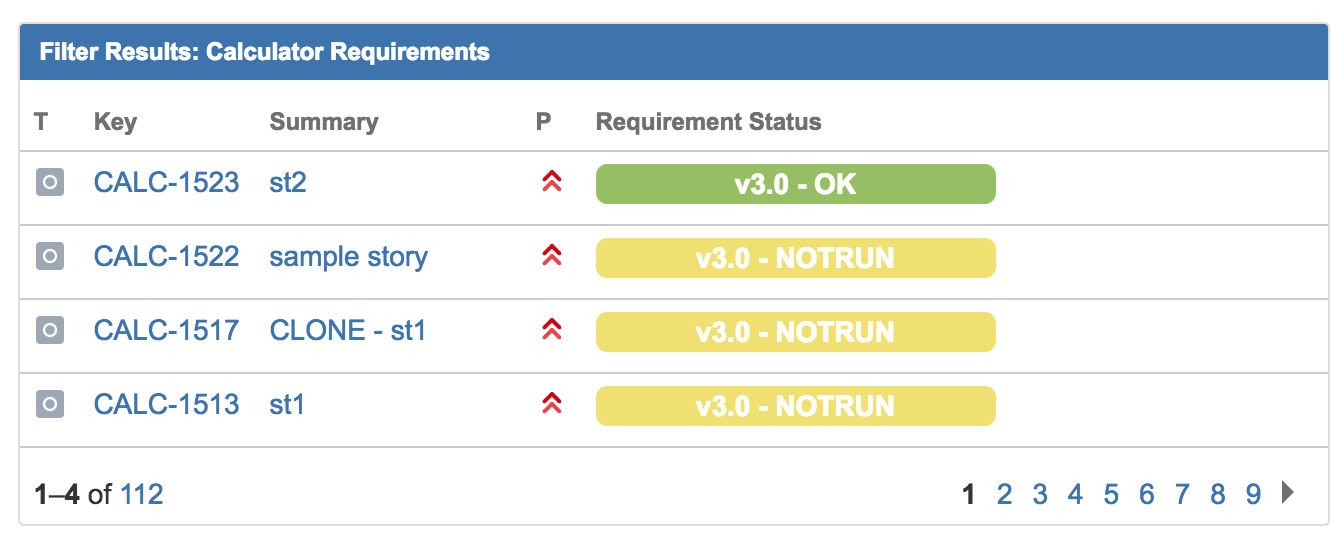Viewport: 1332px width, 534px height.
Task: Click the story type icon for CALC-1522
Action: [x=50, y=257]
